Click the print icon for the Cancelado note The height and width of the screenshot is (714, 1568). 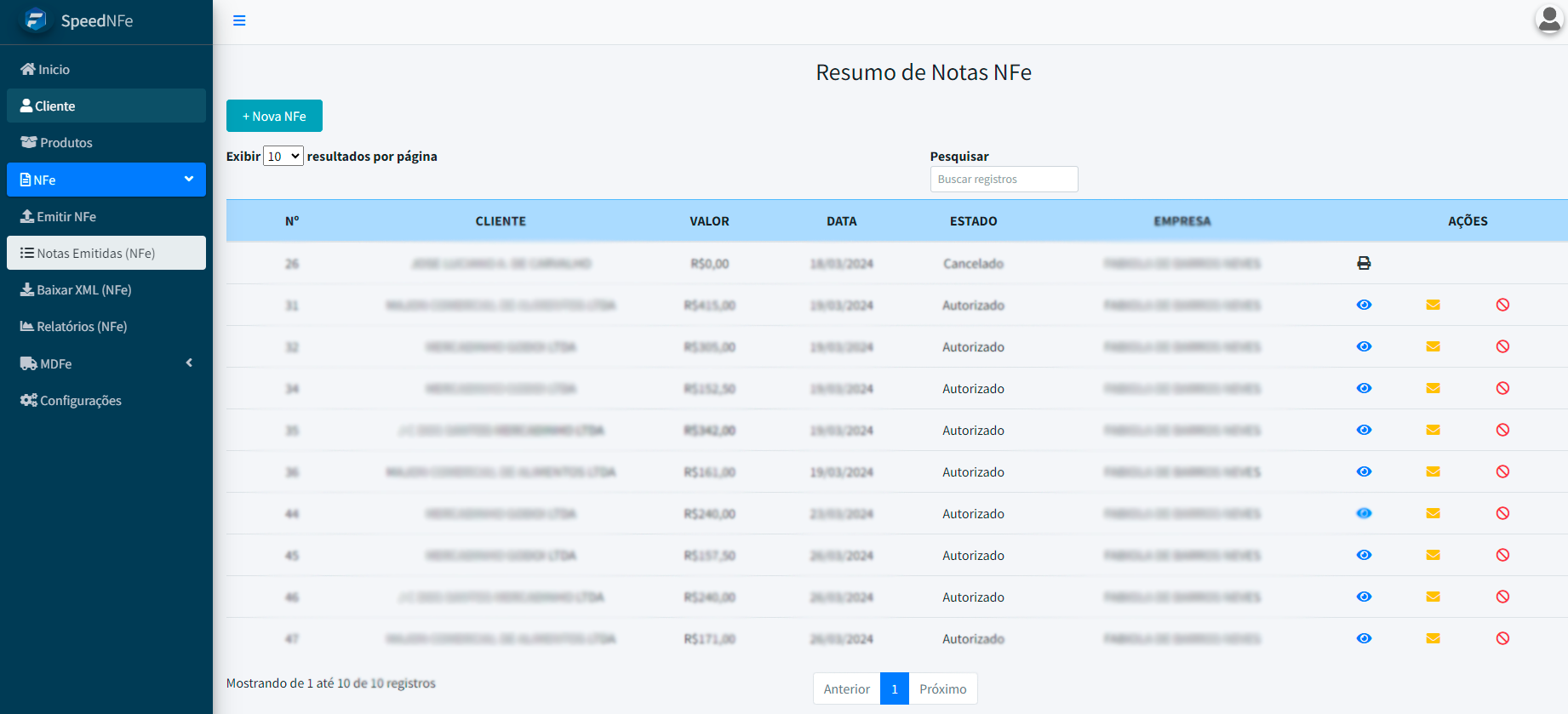click(x=1364, y=263)
